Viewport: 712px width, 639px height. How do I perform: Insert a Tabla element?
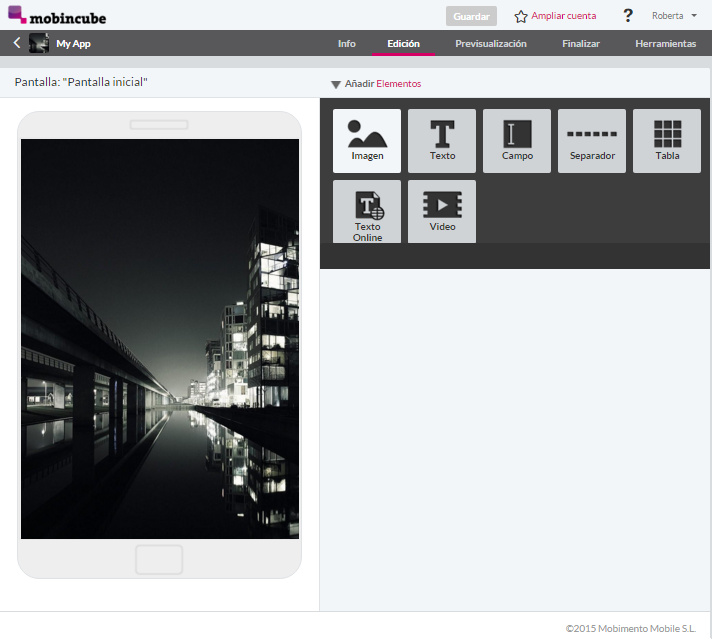(x=667, y=141)
